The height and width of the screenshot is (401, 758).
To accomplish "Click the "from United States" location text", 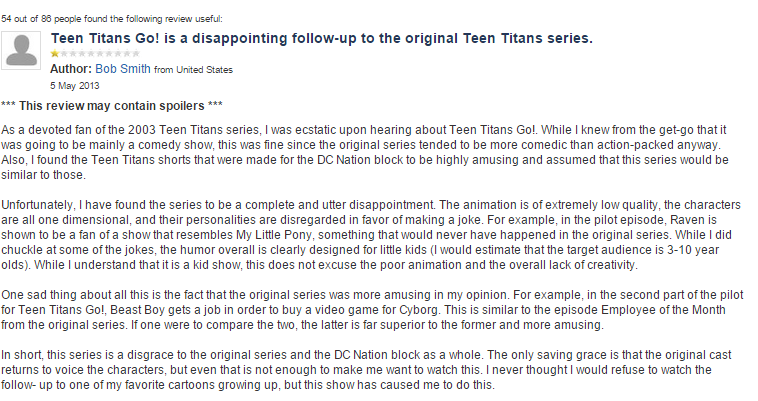I will [x=193, y=70].
